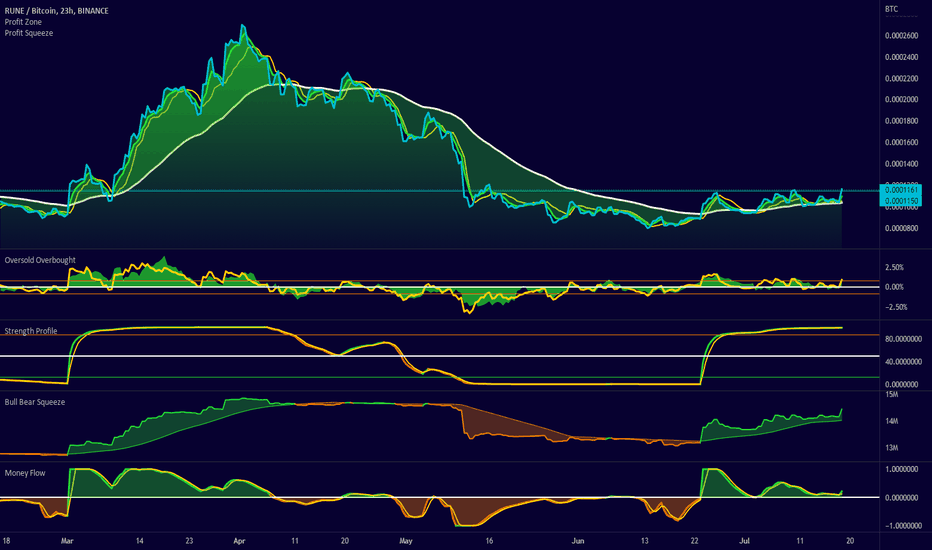
Task: Click the "Jun" month label on time axis
Action: [x=578, y=540]
